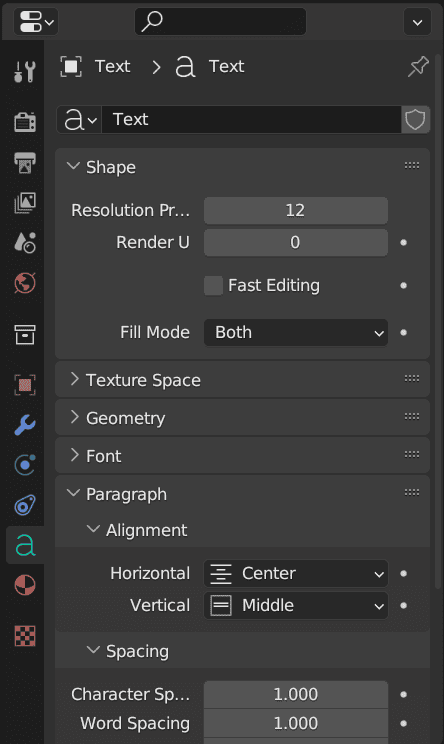The image size is (444, 744).
Task: Click the Character Spacing value field
Action: tap(296, 695)
